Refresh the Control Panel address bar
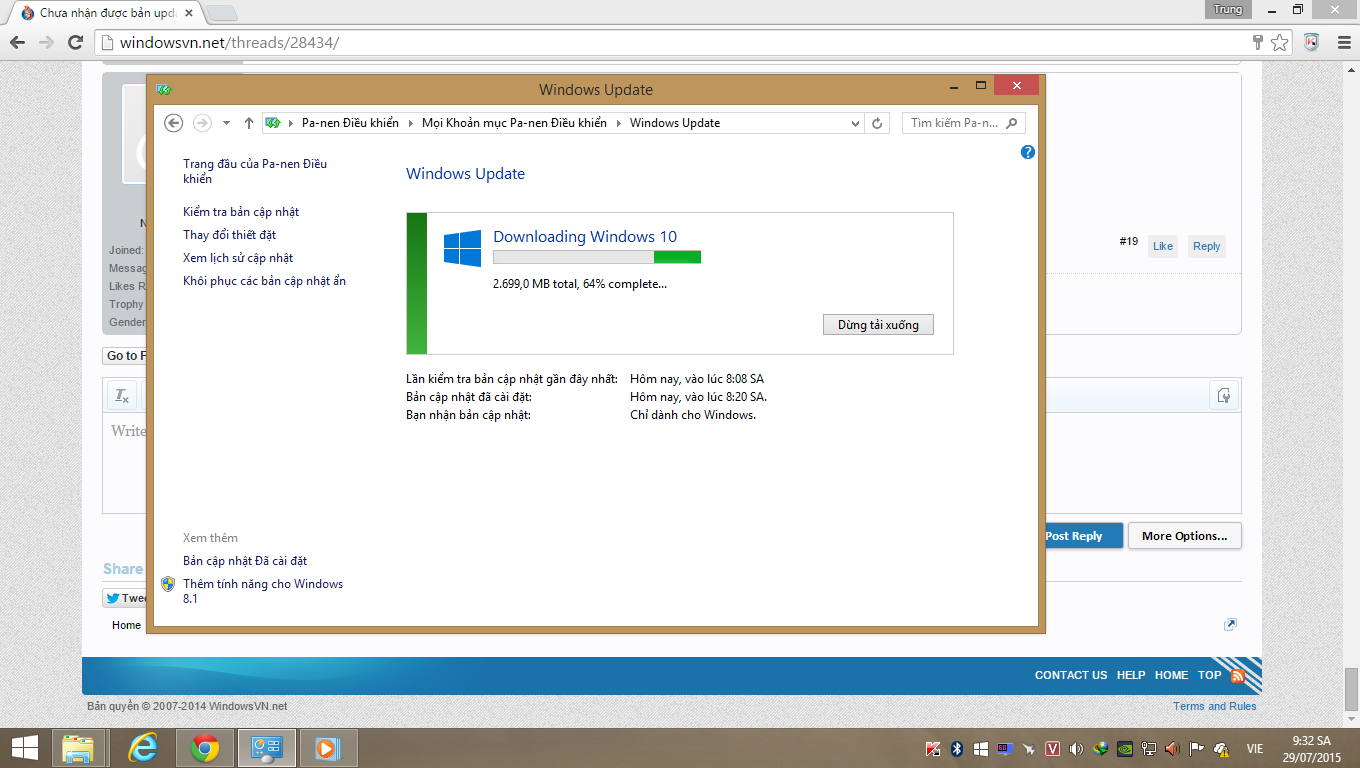Image resolution: width=1360 pixels, height=768 pixels. click(x=877, y=123)
